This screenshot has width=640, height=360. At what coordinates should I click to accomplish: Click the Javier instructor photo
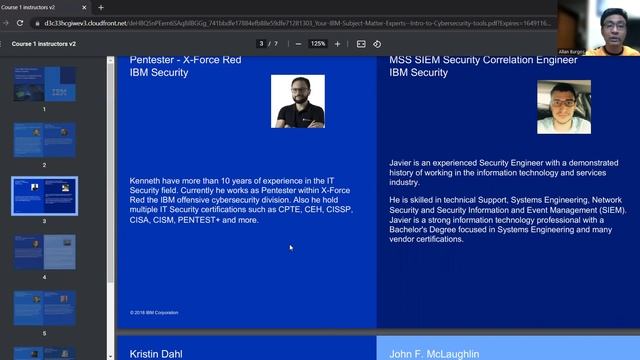coord(564,107)
